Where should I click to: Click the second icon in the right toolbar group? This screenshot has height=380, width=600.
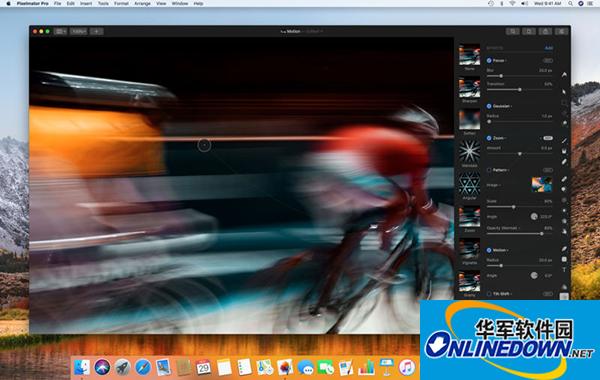pos(529,31)
